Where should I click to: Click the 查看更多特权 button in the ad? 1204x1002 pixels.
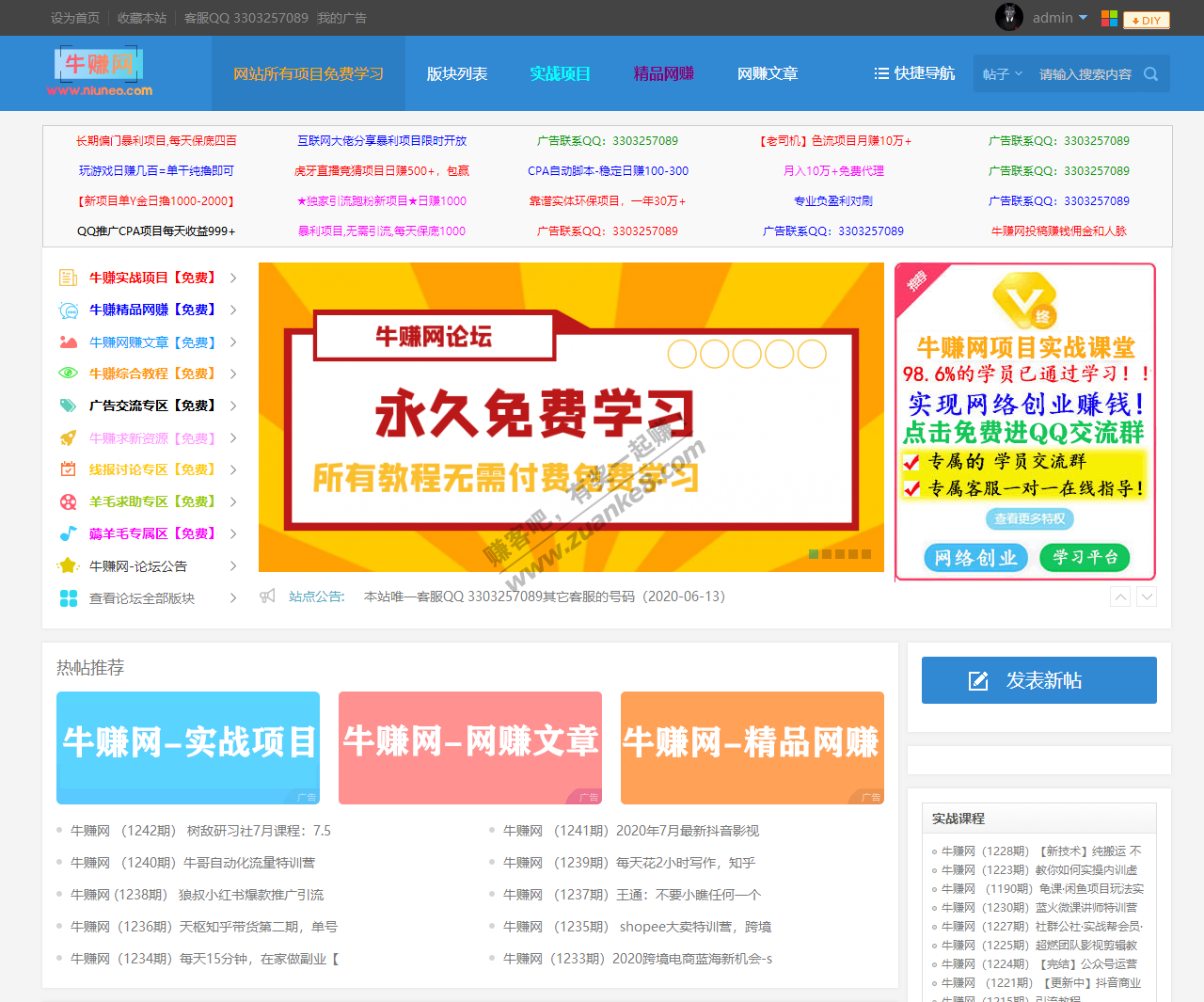[1030, 518]
